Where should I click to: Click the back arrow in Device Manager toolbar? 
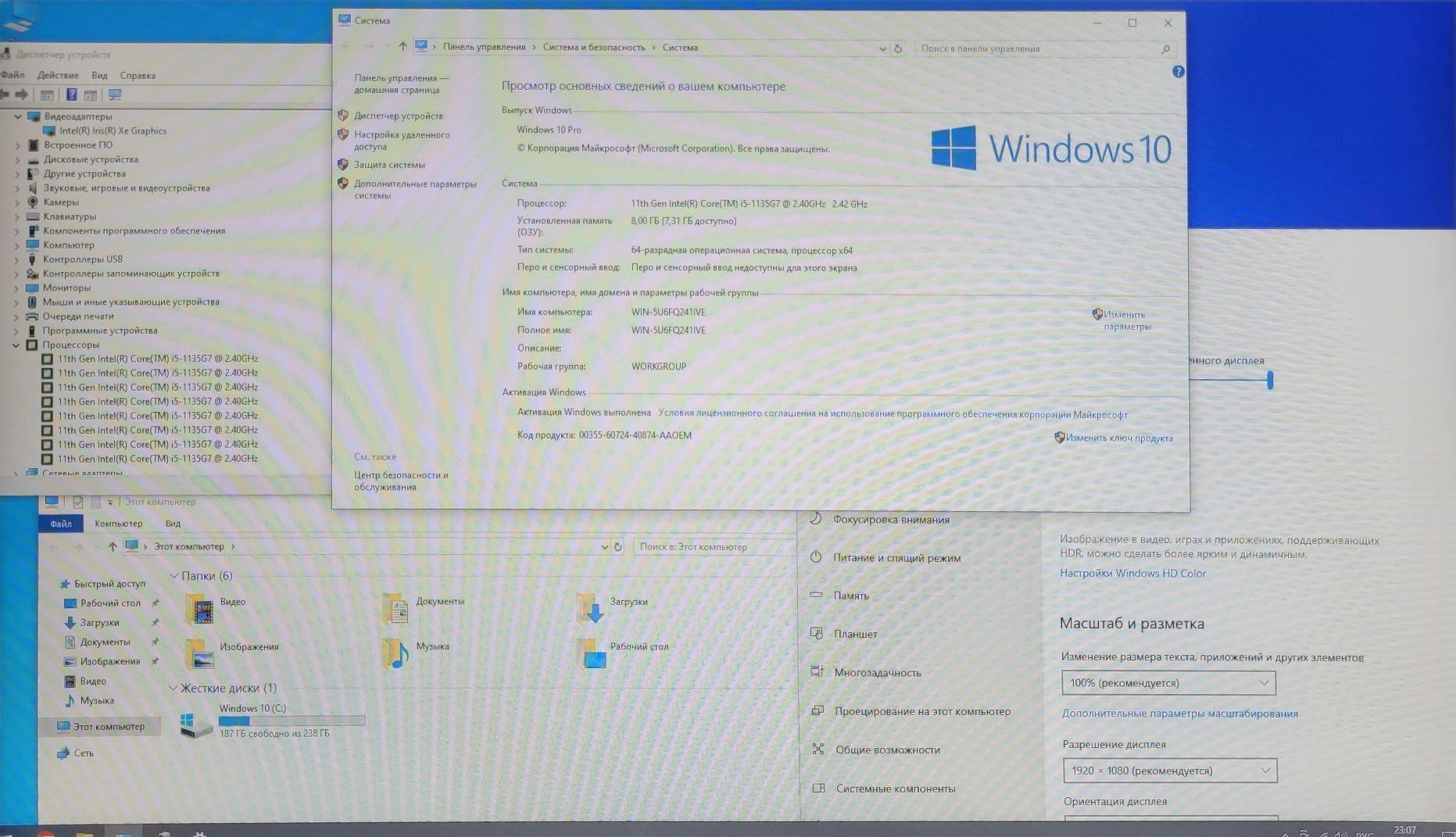(5, 95)
